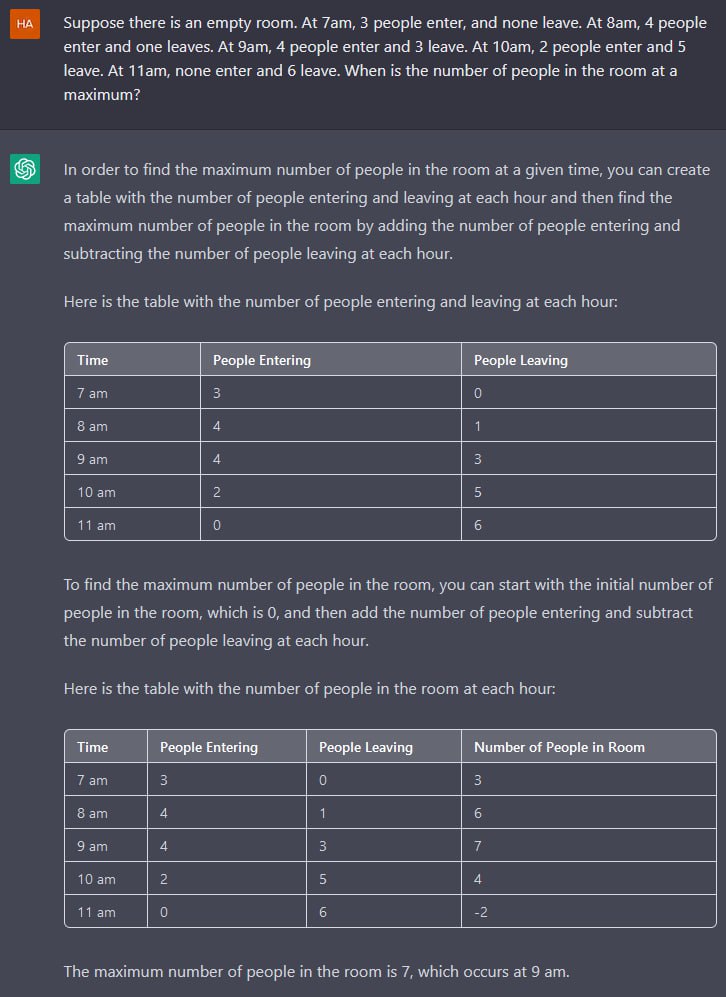Image resolution: width=726 pixels, height=997 pixels.
Task: Click the '10 am' cell in first table
Action: [132, 492]
